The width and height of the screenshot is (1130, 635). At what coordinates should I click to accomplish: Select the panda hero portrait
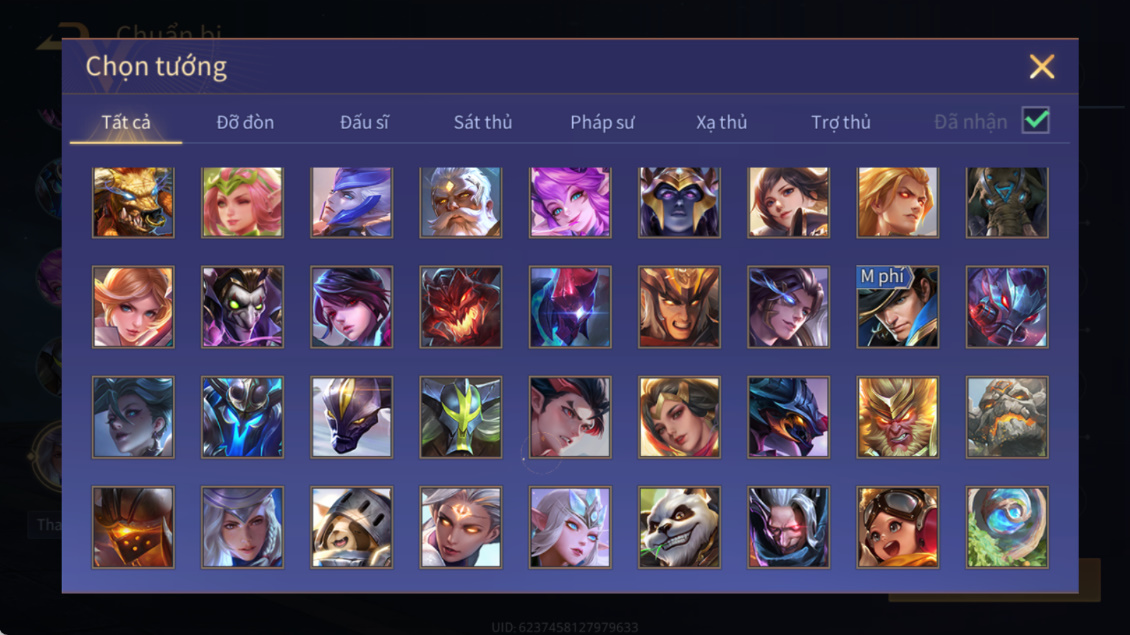click(679, 527)
